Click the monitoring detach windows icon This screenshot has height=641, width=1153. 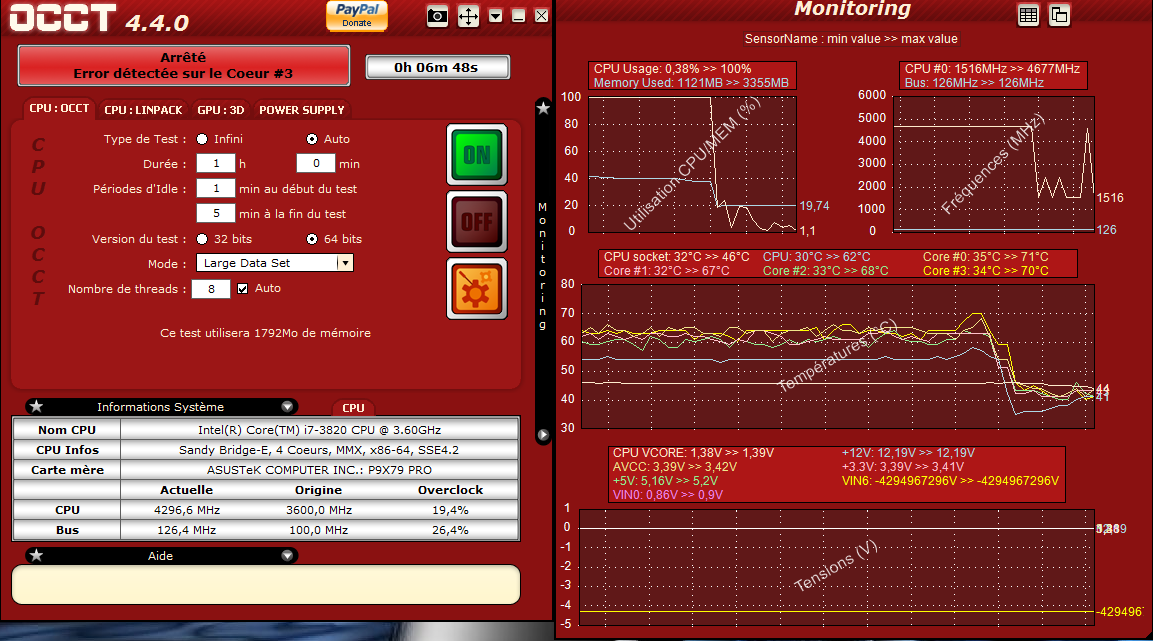click(x=1059, y=14)
